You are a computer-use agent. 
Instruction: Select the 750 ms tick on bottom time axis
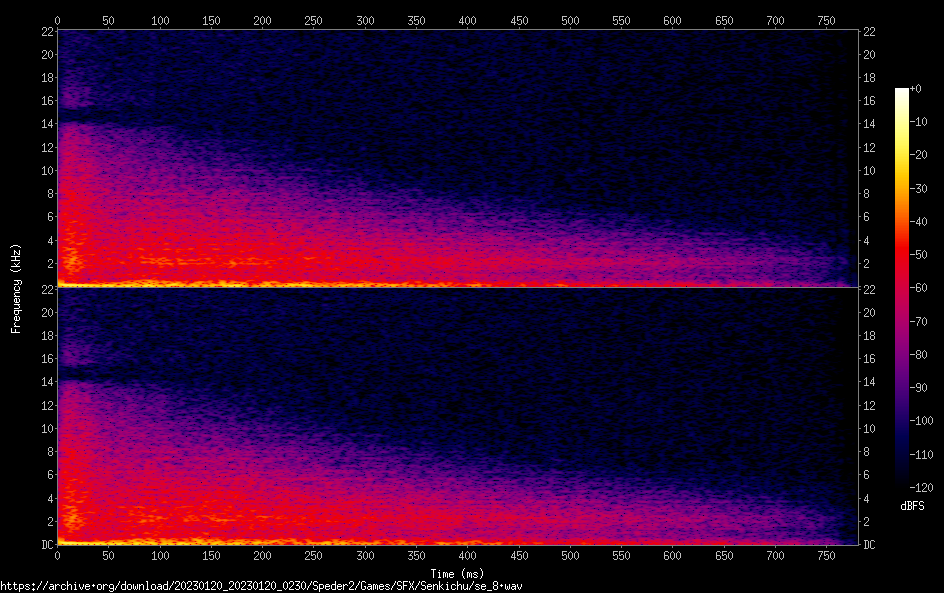826,556
